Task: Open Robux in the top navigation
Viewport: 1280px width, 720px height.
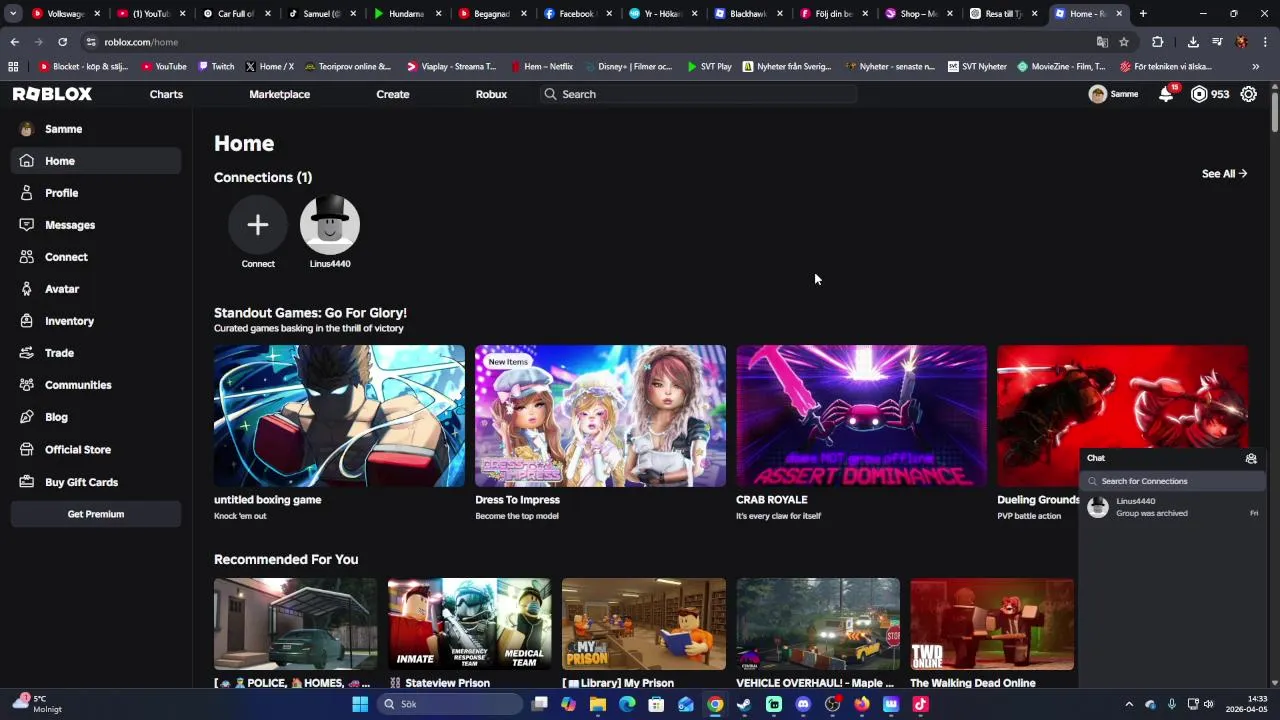Action: point(491,94)
